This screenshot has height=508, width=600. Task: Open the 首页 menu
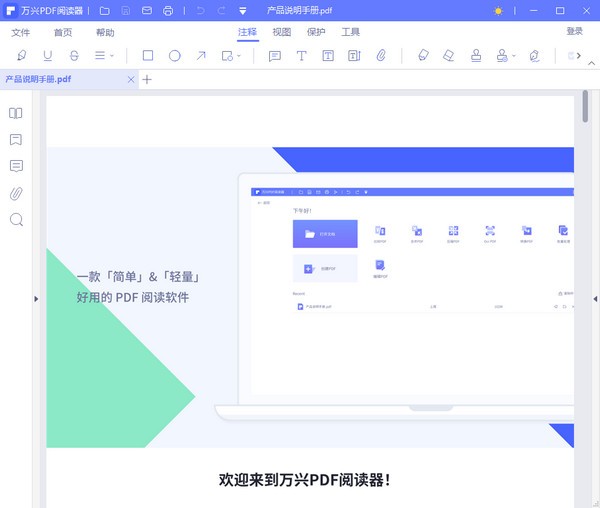click(x=63, y=33)
